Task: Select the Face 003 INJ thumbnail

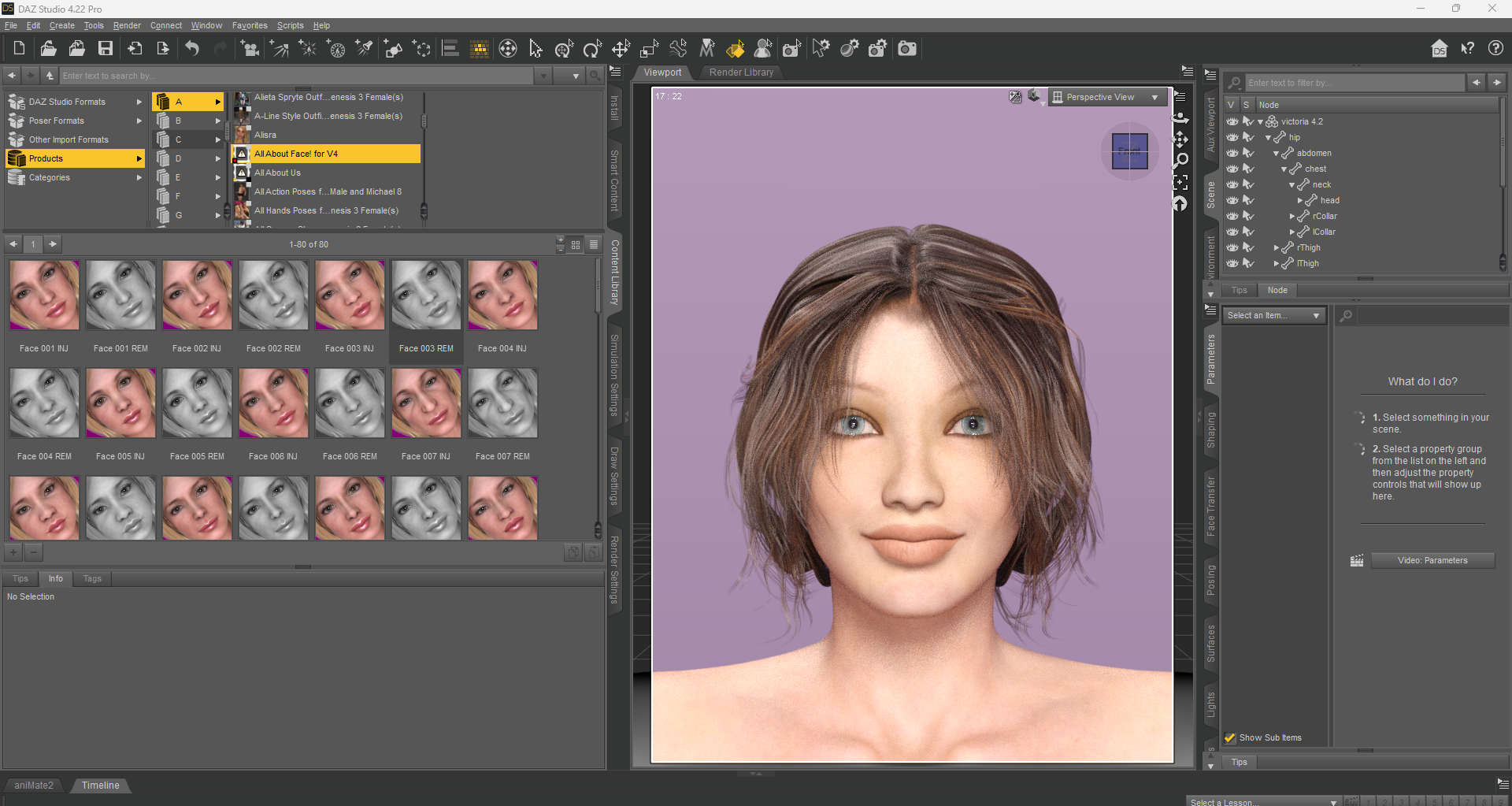Action: (x=350, y=296)
